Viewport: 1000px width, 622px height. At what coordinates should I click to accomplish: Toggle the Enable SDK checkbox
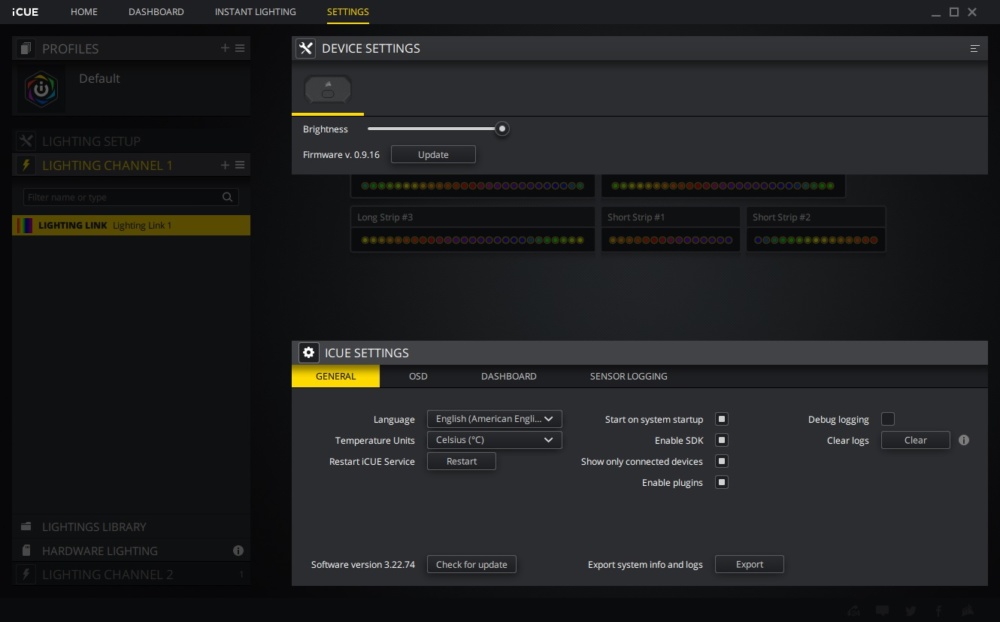[x=721, y=440]
